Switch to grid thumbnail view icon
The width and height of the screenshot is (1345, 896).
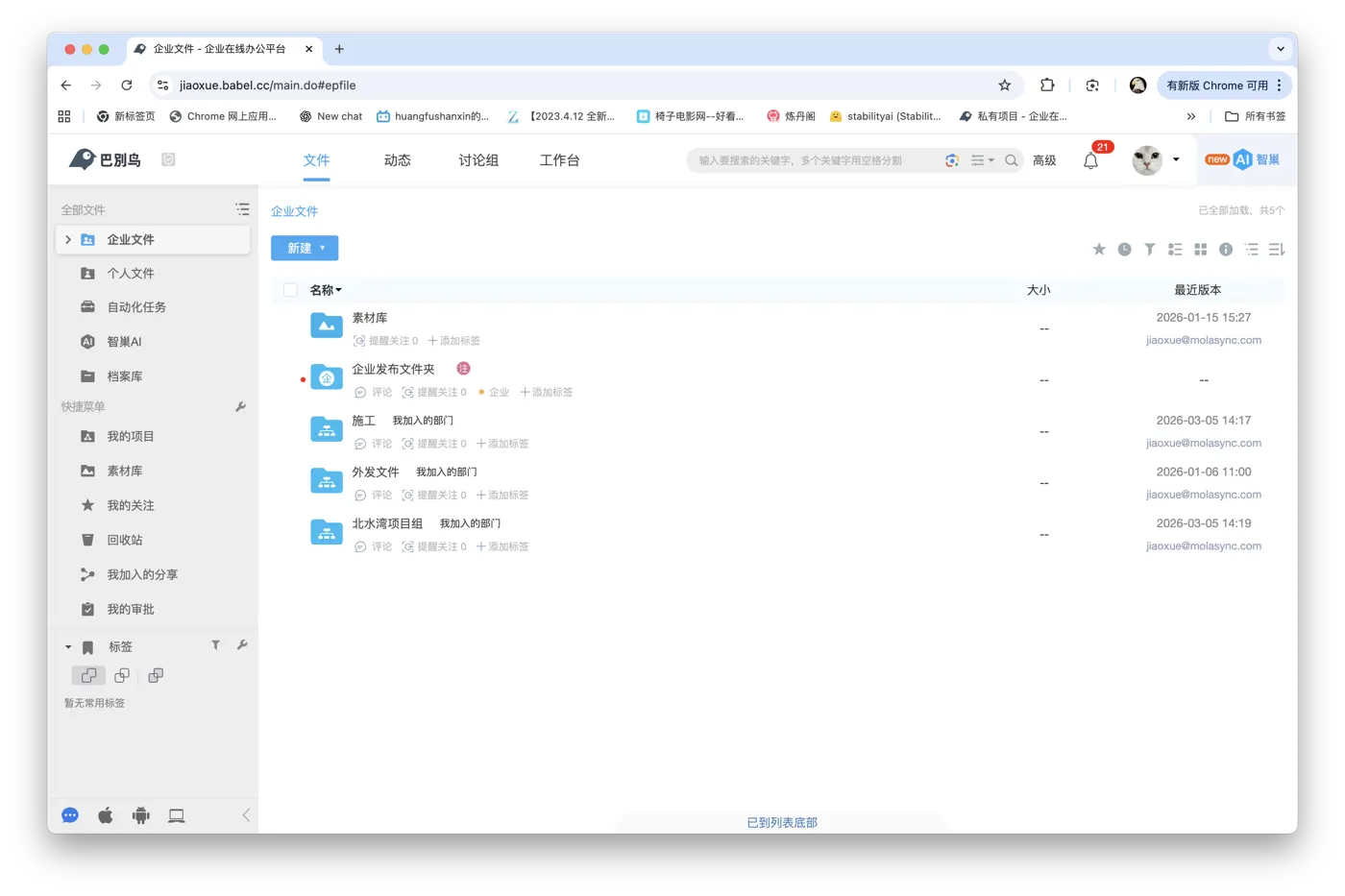coord(1201,250)
